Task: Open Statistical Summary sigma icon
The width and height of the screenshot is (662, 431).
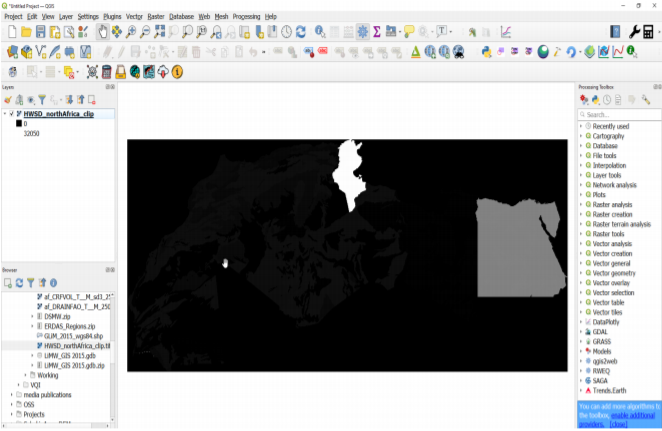Action: coord(377,32)
